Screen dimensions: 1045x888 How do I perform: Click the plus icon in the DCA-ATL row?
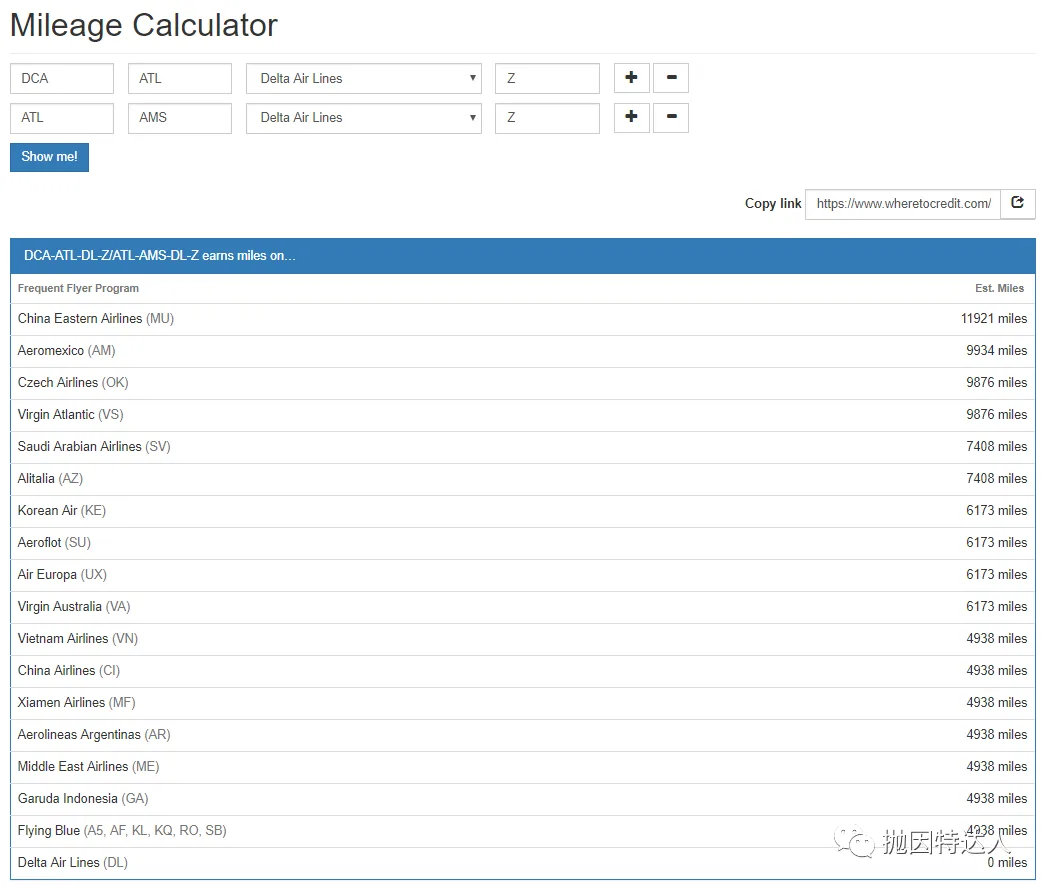[x=631, y=78]
